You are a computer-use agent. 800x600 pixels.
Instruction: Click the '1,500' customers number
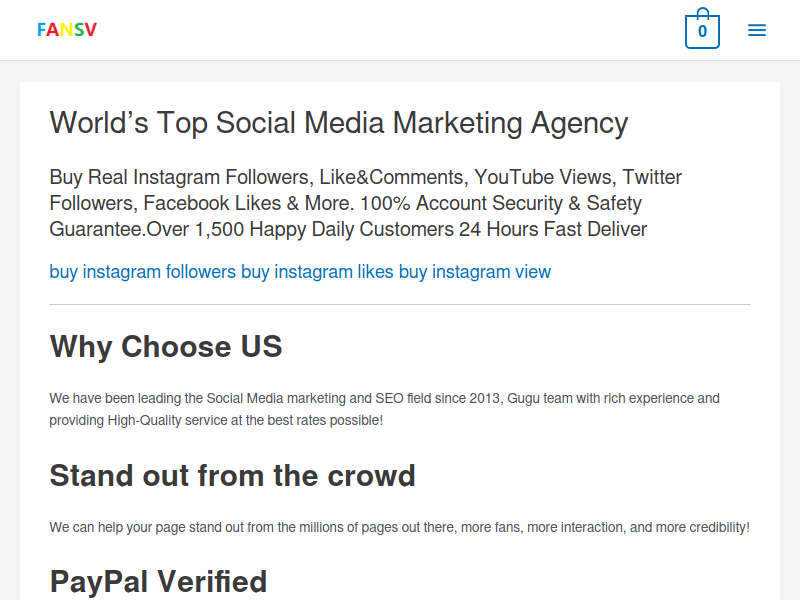point(219,229)
